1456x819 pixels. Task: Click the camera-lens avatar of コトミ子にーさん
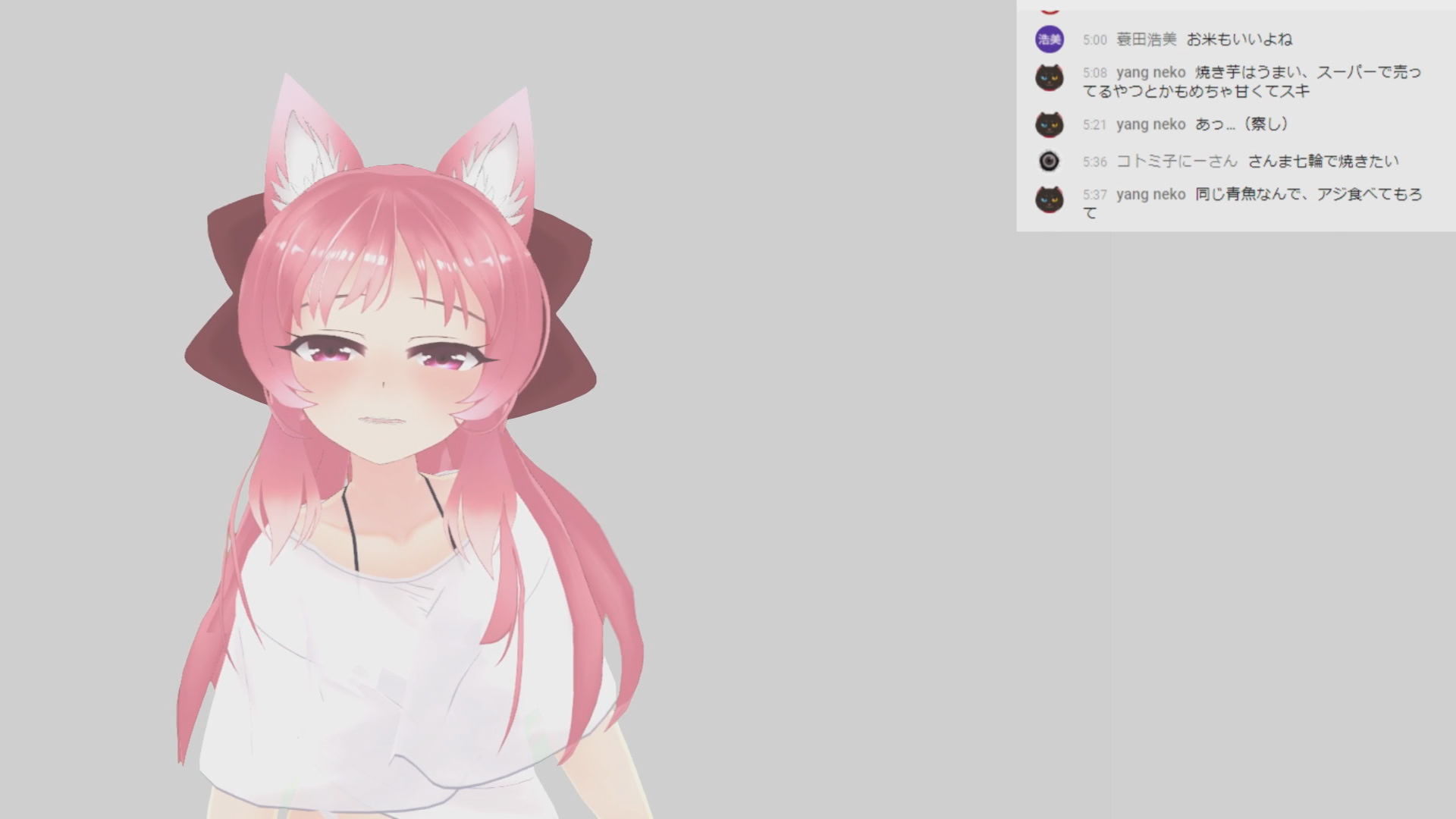(x=1049, y=162)
